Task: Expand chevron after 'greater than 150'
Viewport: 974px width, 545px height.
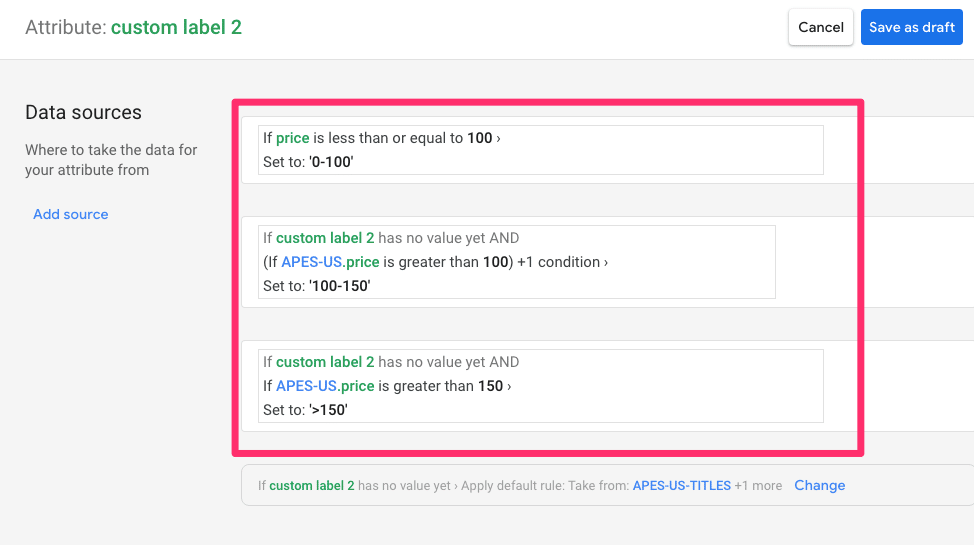Action: coord(509,387)
